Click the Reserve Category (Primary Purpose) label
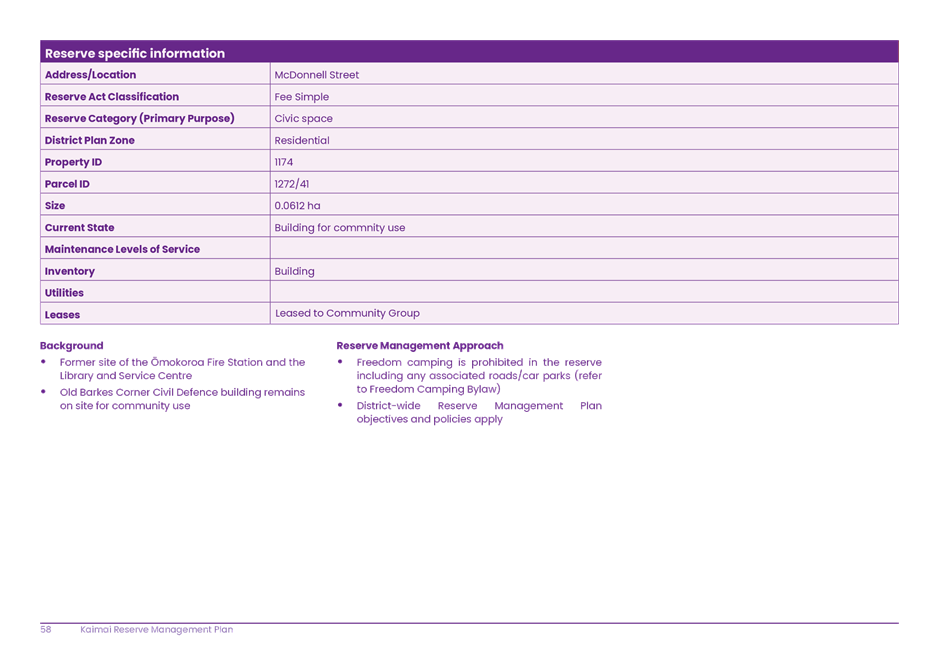The image size is (939, 664). tap(139, 118)
